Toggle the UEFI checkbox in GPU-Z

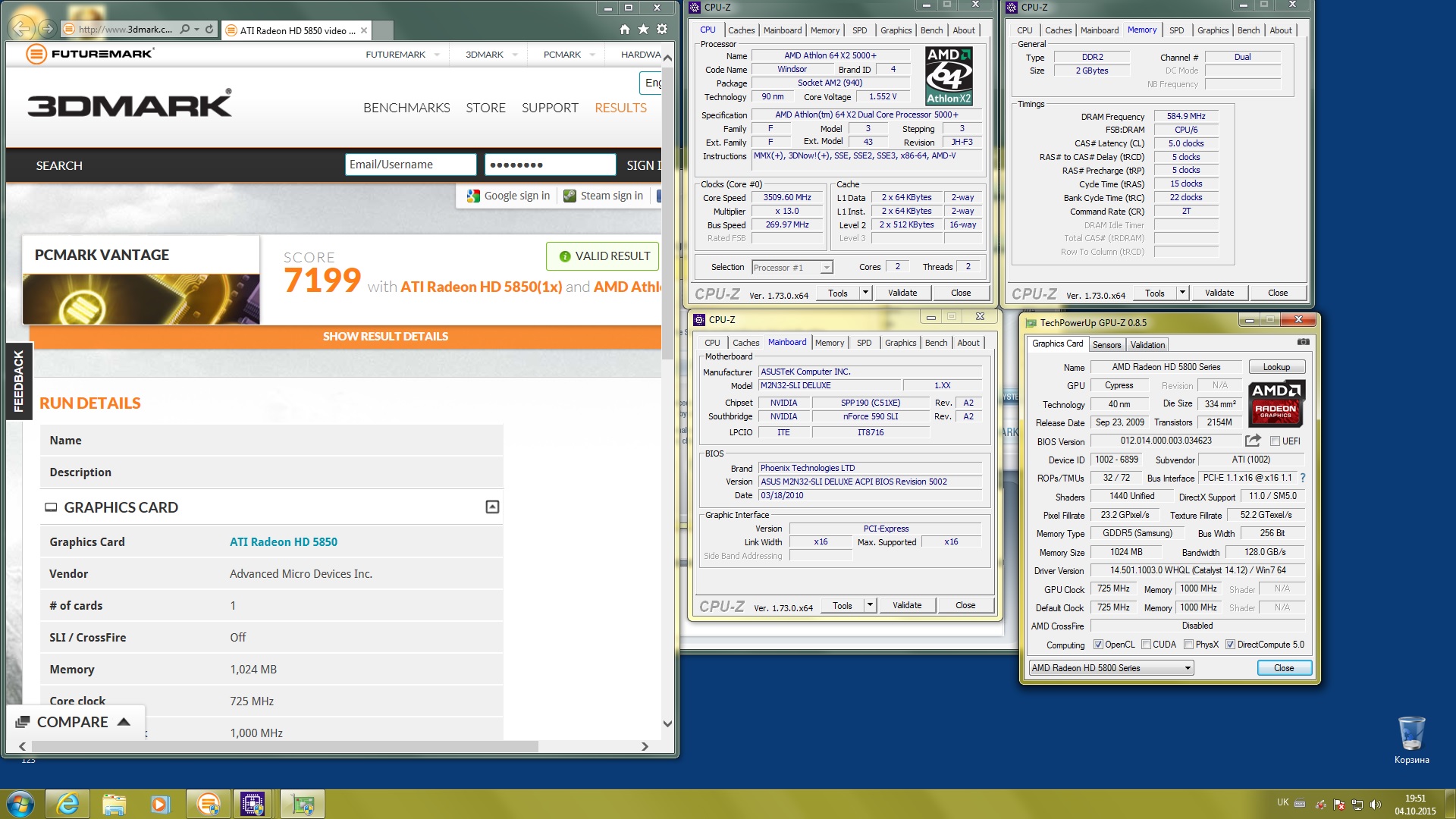(1275, 441)
